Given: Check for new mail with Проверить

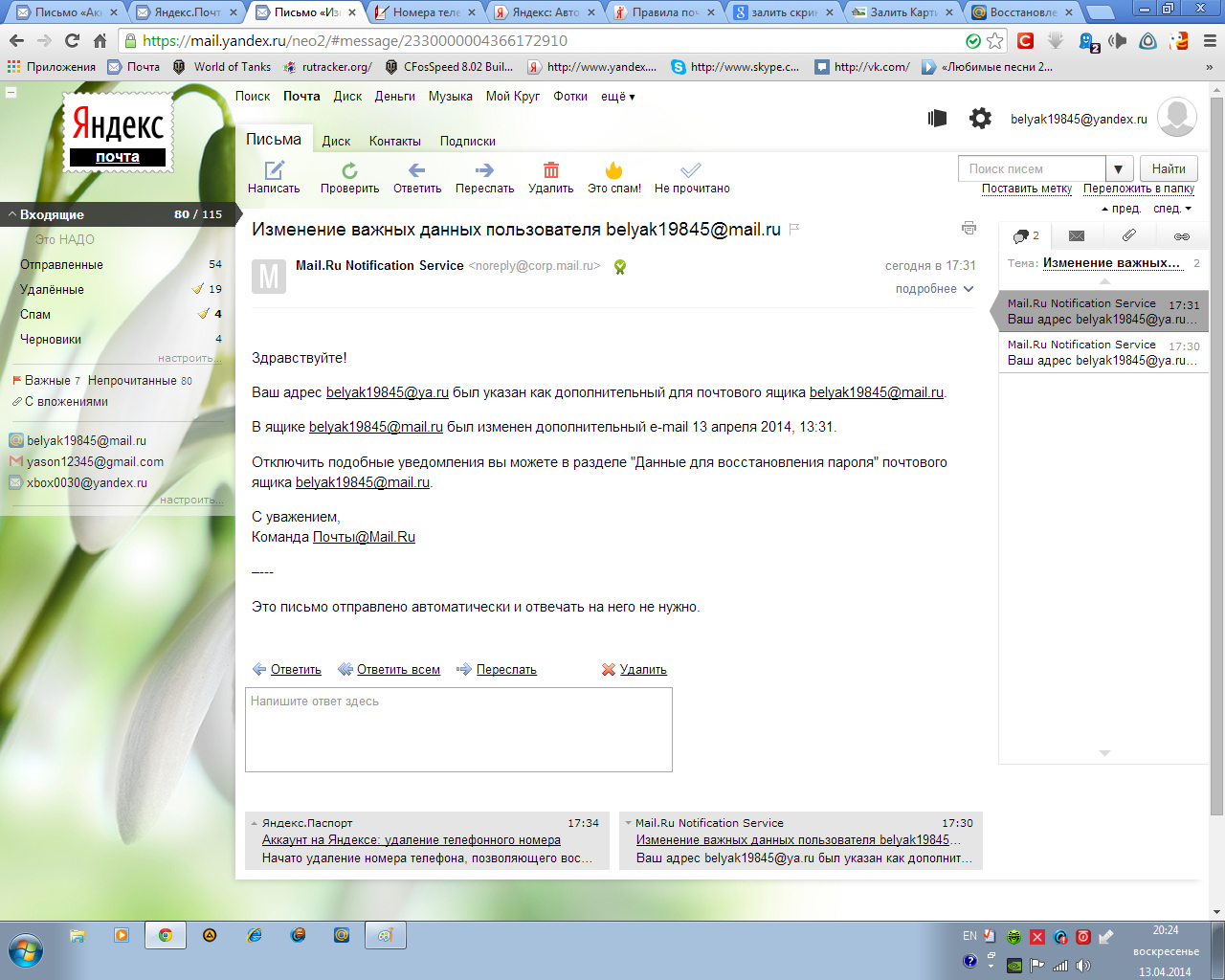Looking at the screenshot, I should (x=349, y=178).
